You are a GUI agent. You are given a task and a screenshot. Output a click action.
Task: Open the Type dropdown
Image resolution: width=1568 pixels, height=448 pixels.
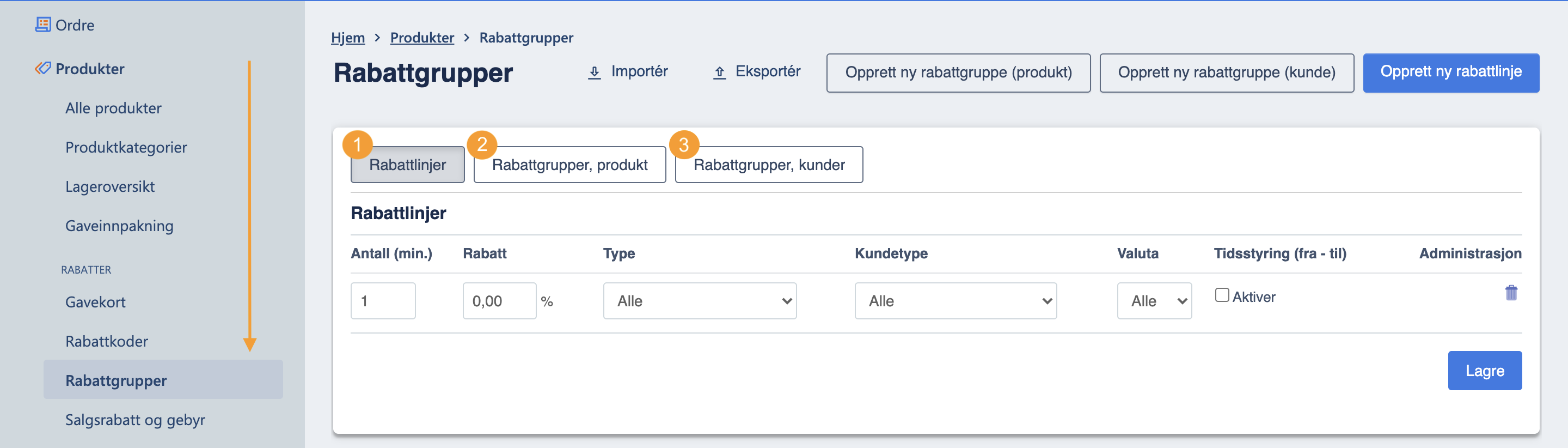click(x=700, y=300)
